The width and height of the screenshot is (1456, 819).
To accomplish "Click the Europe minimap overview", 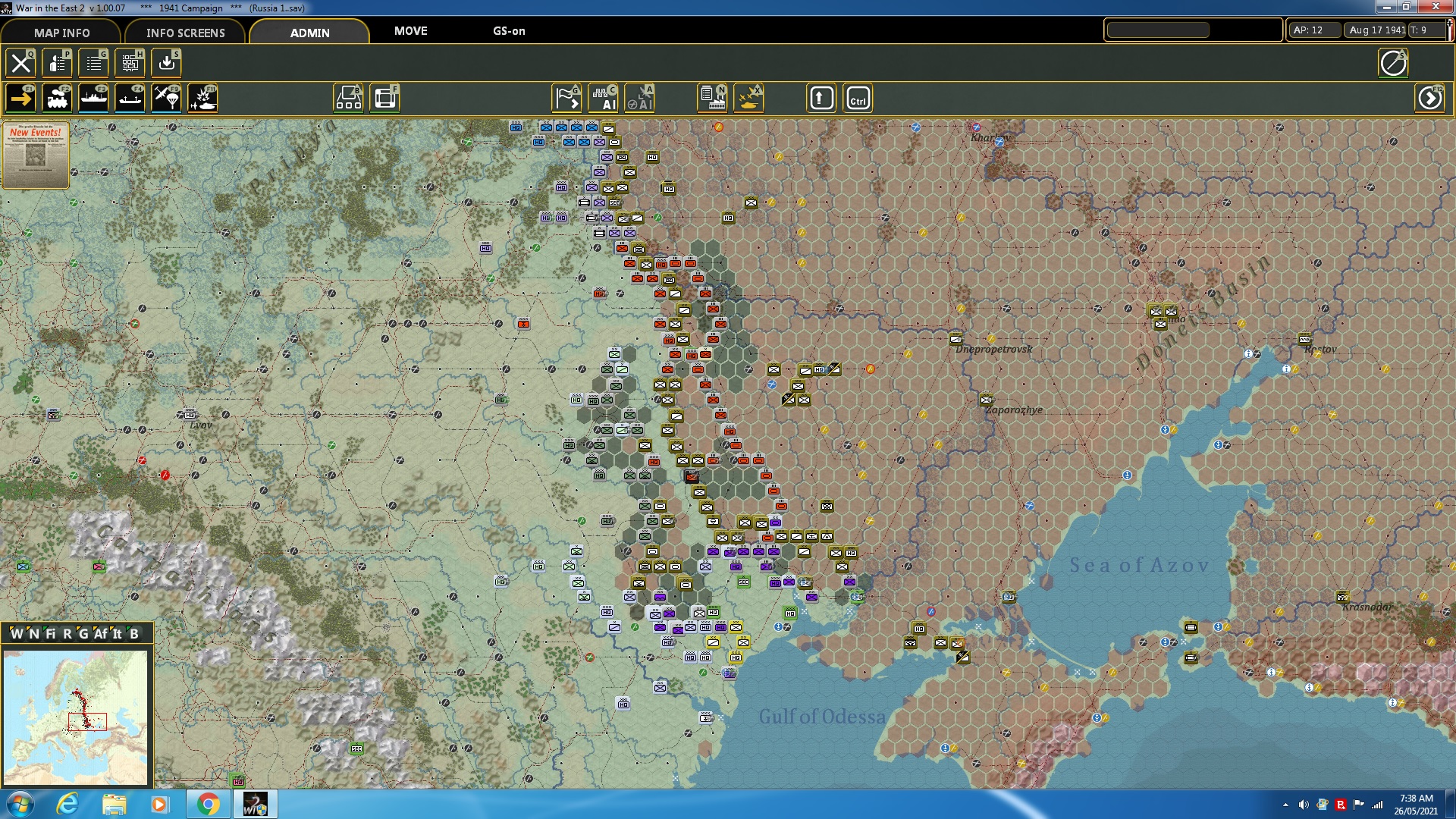I will coord(75,717).
